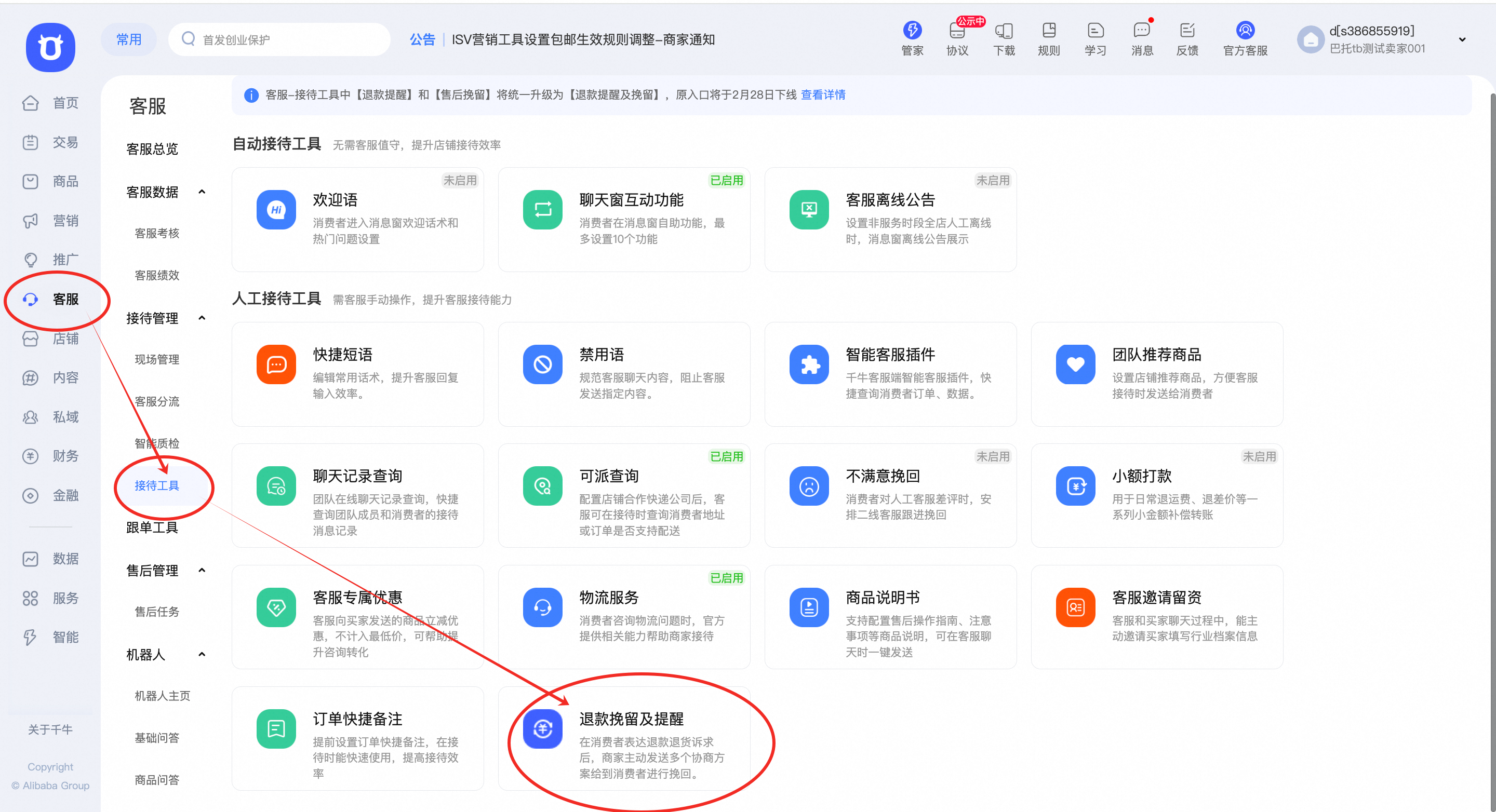Viewport: 1496px width, 812px height.
Task: Open the 团队推荐商品 heart icon
Action: (x=1076, y=364)
